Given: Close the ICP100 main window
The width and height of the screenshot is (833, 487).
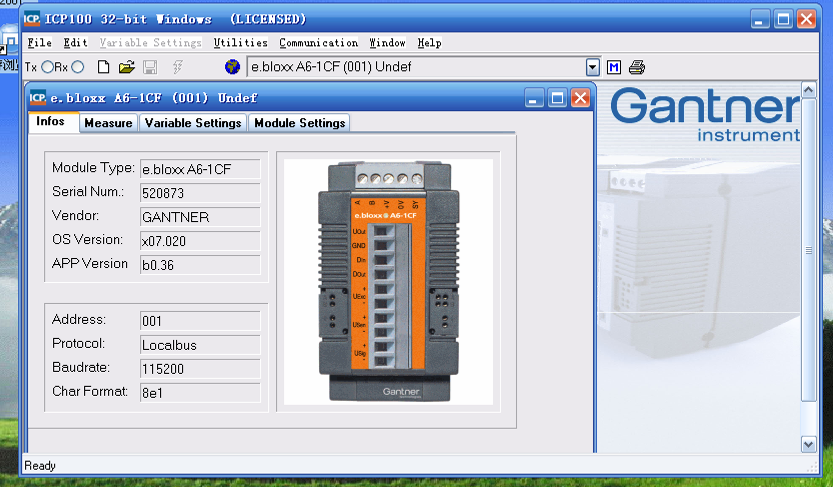Looking at the screenshot, I should (x=806, y=20).
